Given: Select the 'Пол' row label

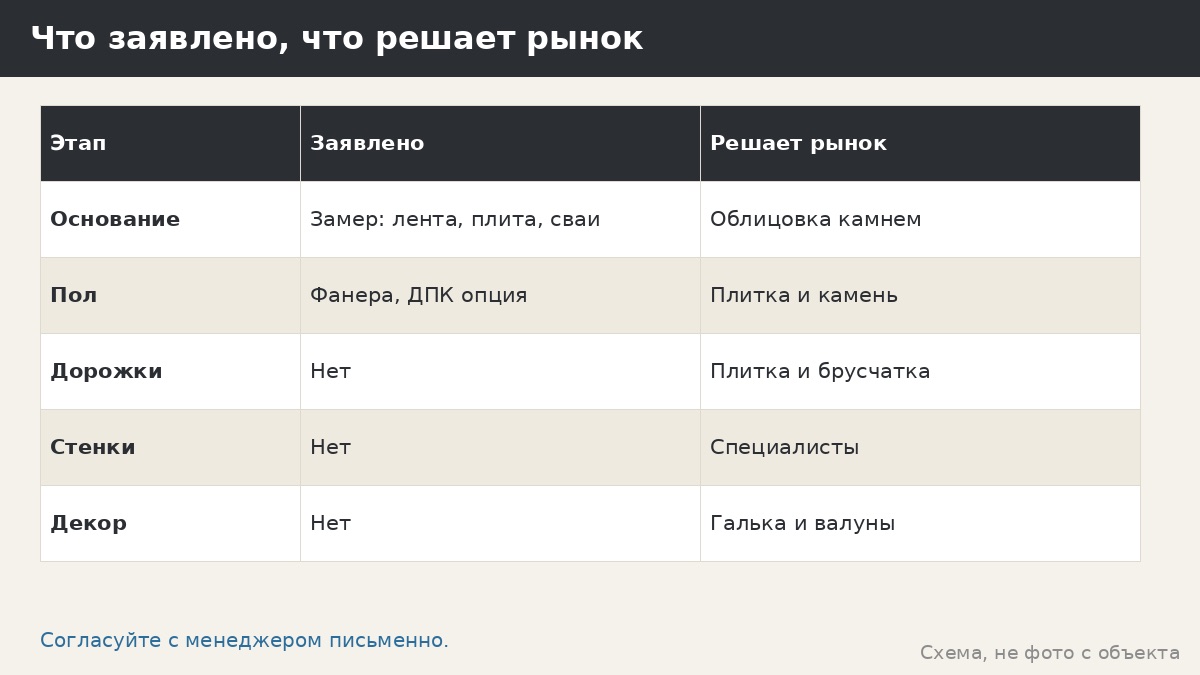Looking at the screenshot, I should coord(170,295).
